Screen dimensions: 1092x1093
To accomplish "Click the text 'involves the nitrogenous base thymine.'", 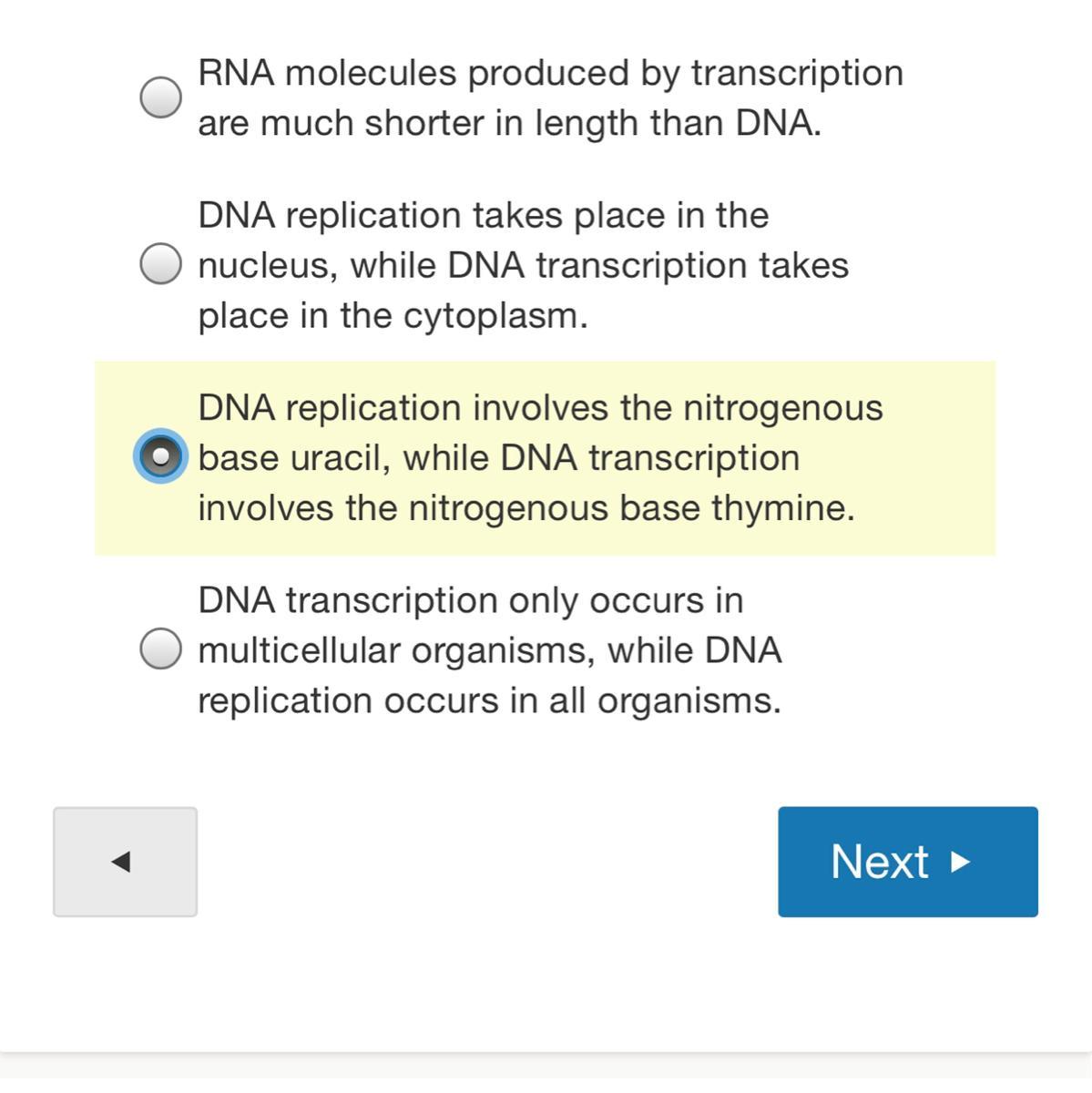I will 526,508.
